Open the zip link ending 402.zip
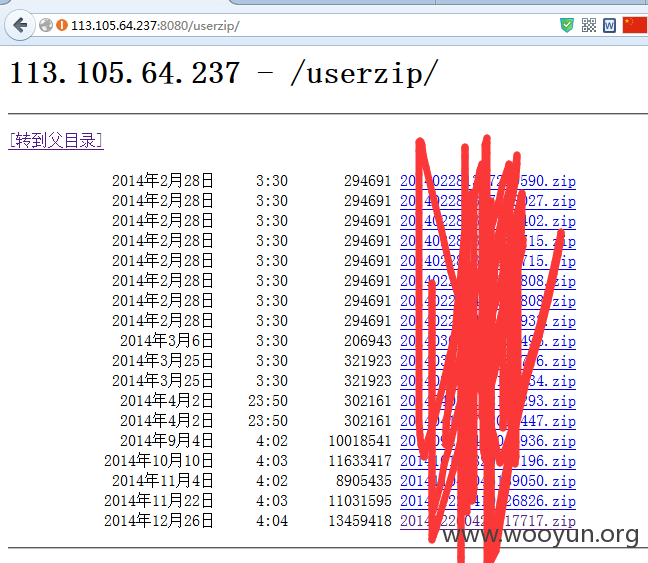This screenshot has height=563, width=648. point(488,221)
